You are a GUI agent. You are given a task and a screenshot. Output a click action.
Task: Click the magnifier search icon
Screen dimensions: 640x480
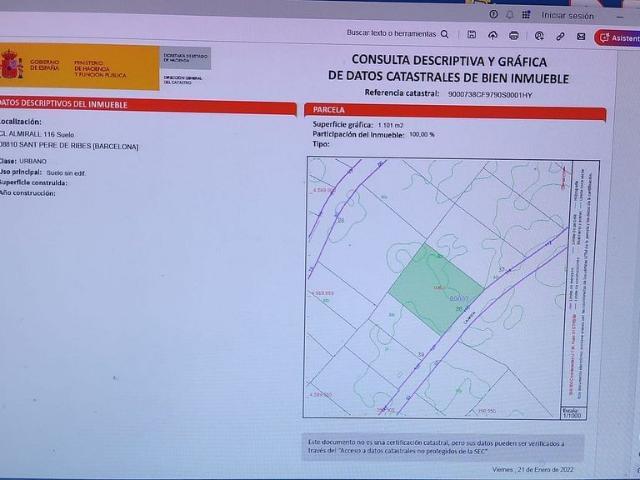click(444, 34)
